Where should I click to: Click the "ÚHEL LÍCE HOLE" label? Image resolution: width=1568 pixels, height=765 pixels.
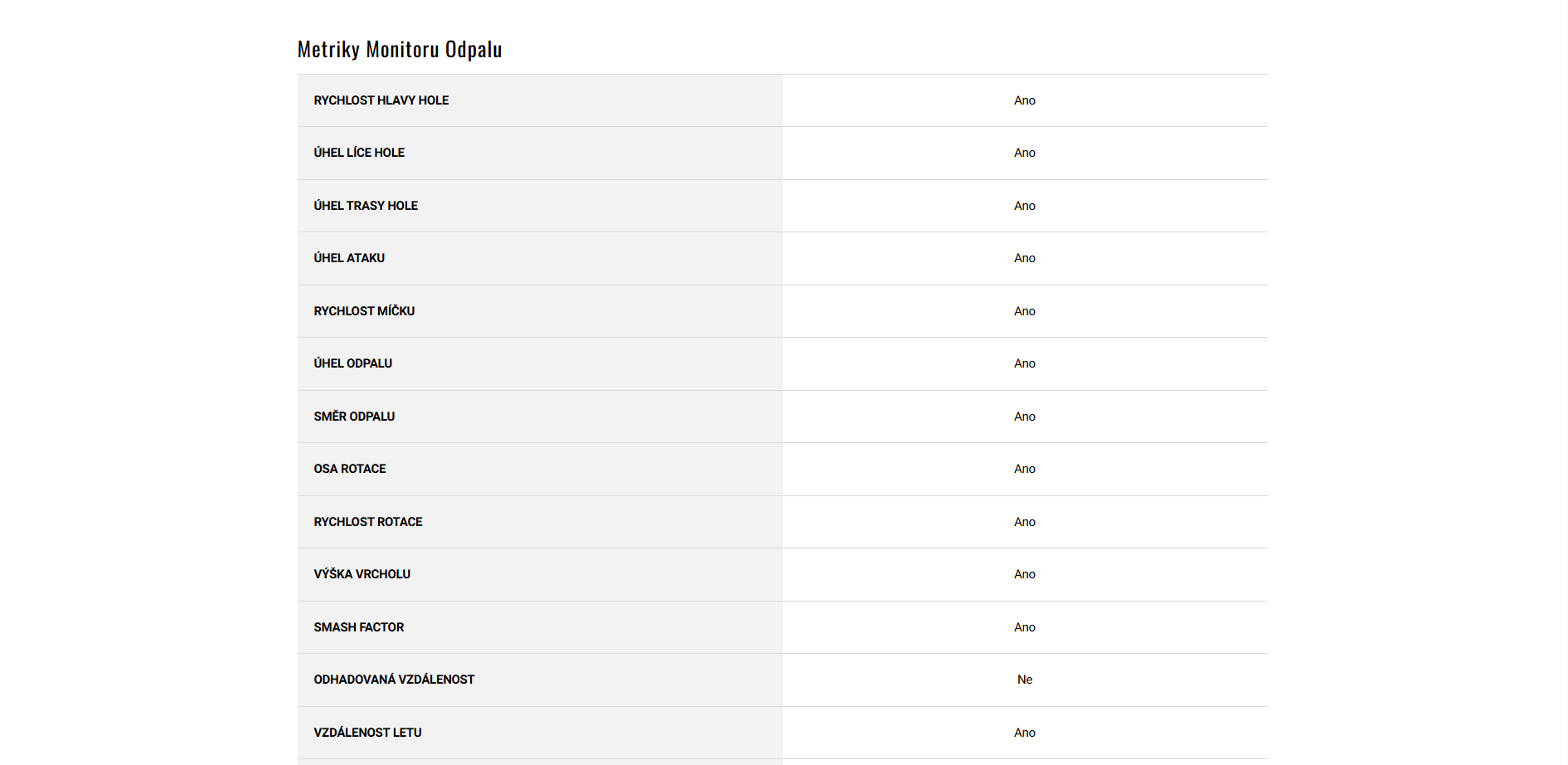point(359,153)
